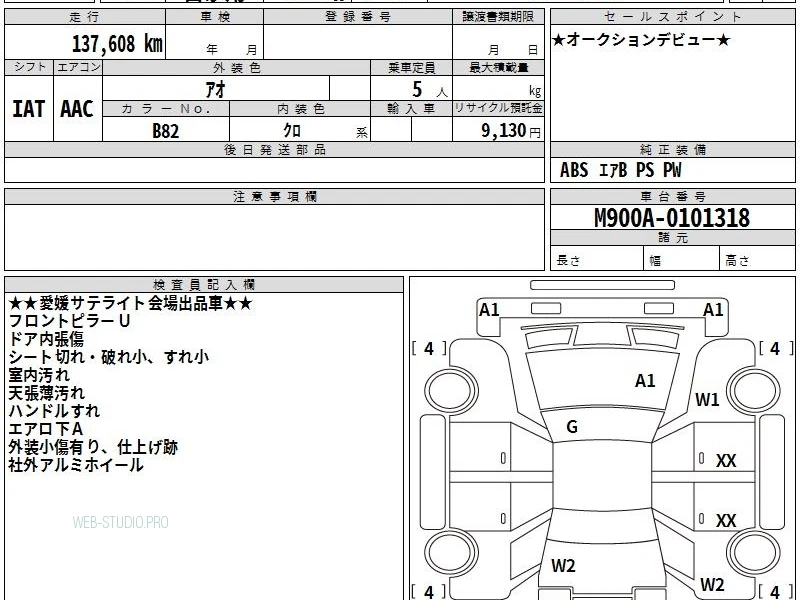The width and height of the screenshot is (800, 600).
Task: Click the 年 月 field under 車検
Action: point(215,42)
